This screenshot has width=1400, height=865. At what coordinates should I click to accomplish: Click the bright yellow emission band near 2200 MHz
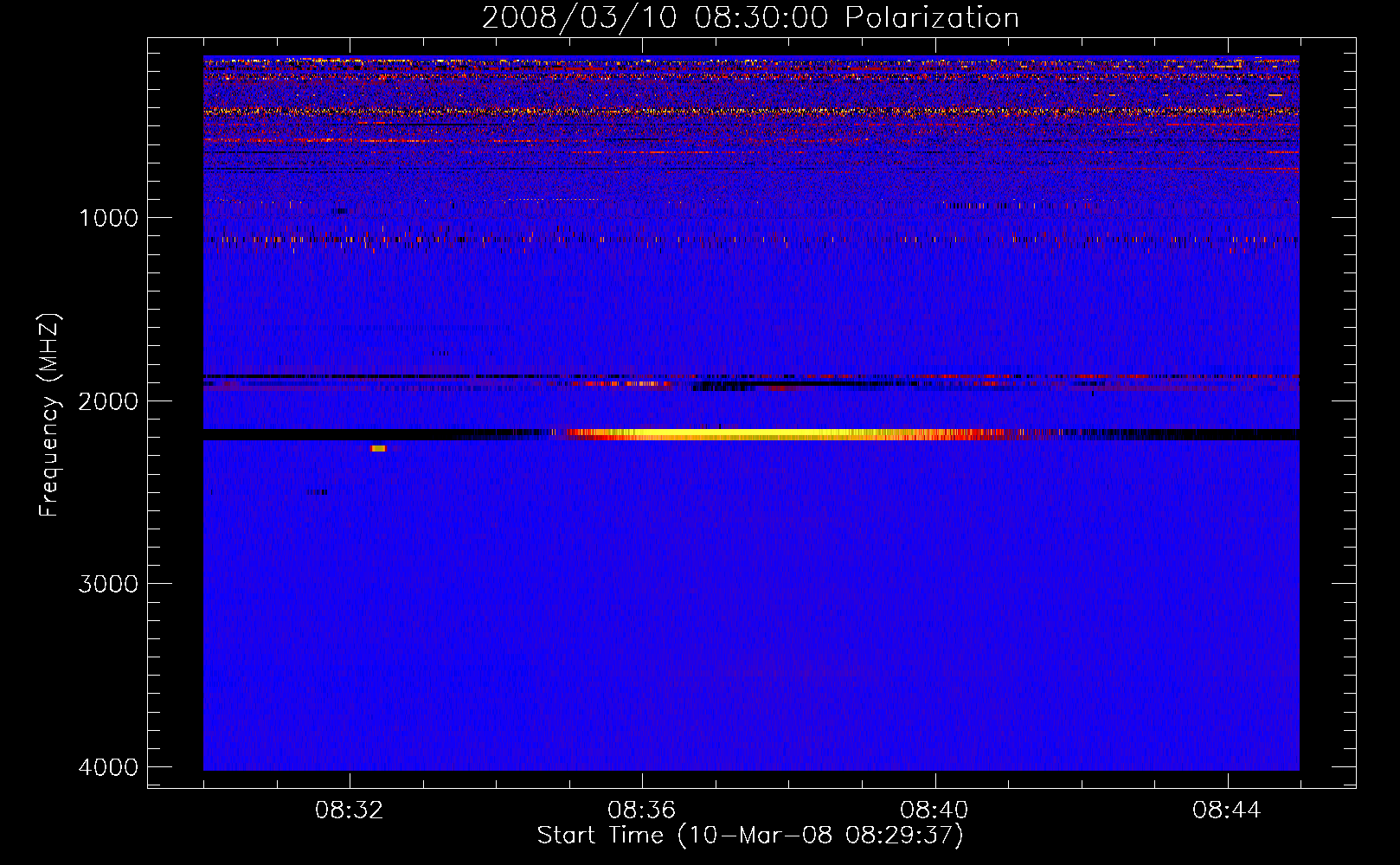pyautogui.click(x=787, y=434)
